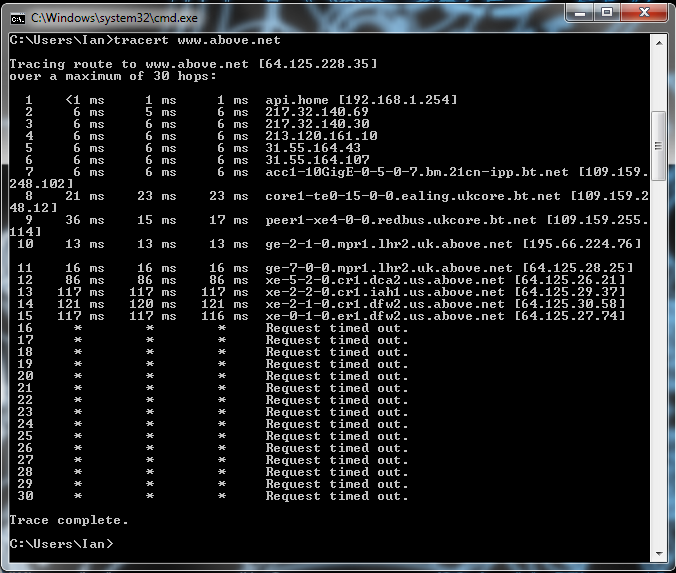Click the '120 ms' value in hop 14
Image resolution: width=676 pixels, height=573 pixels.
153,304
